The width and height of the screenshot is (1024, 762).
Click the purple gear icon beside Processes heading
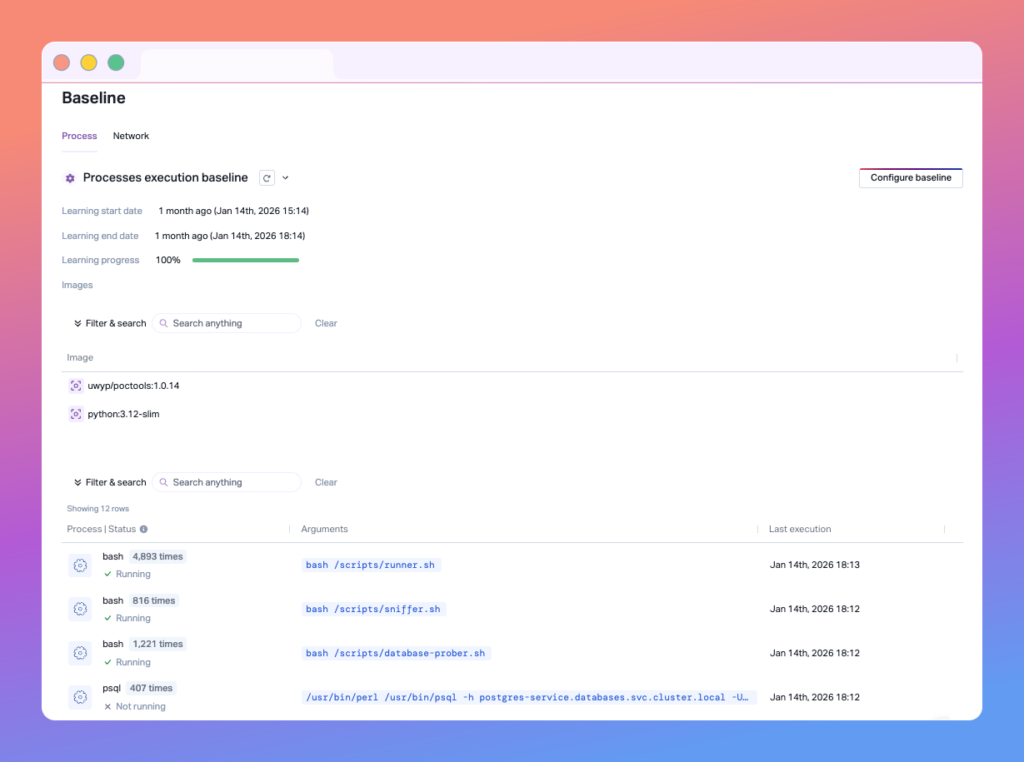pos(70,178)
